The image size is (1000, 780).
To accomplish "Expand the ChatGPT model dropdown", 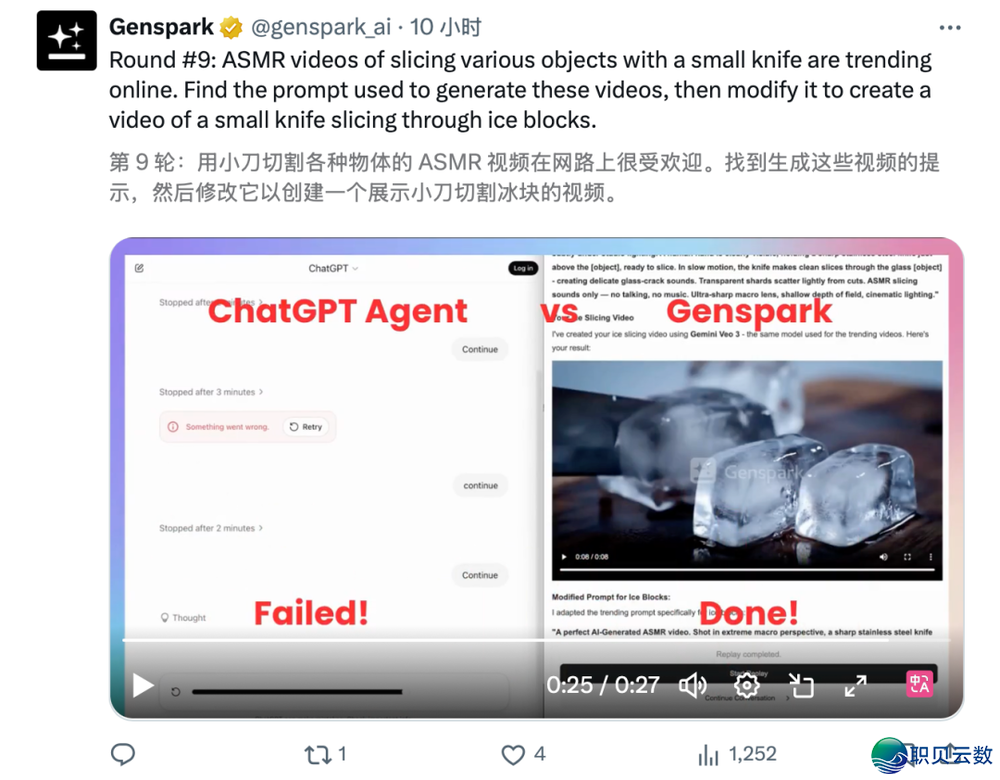I will pyautogui.click(x=333, y=269).
